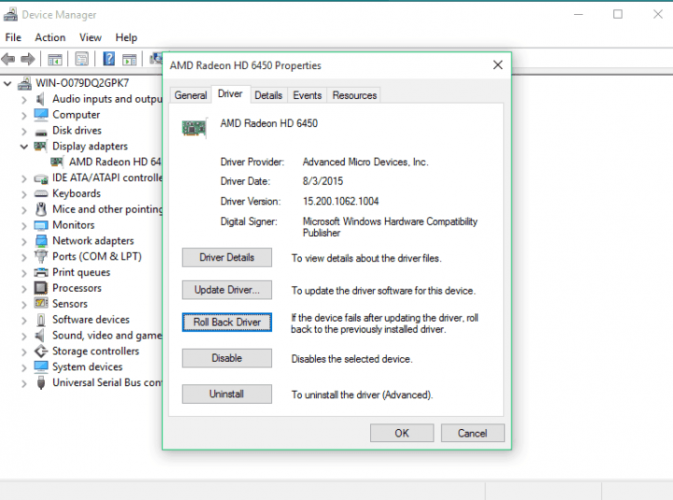Expand the Storage controllers node
Viewport: 673px width, 500px height.
[24, 352]
